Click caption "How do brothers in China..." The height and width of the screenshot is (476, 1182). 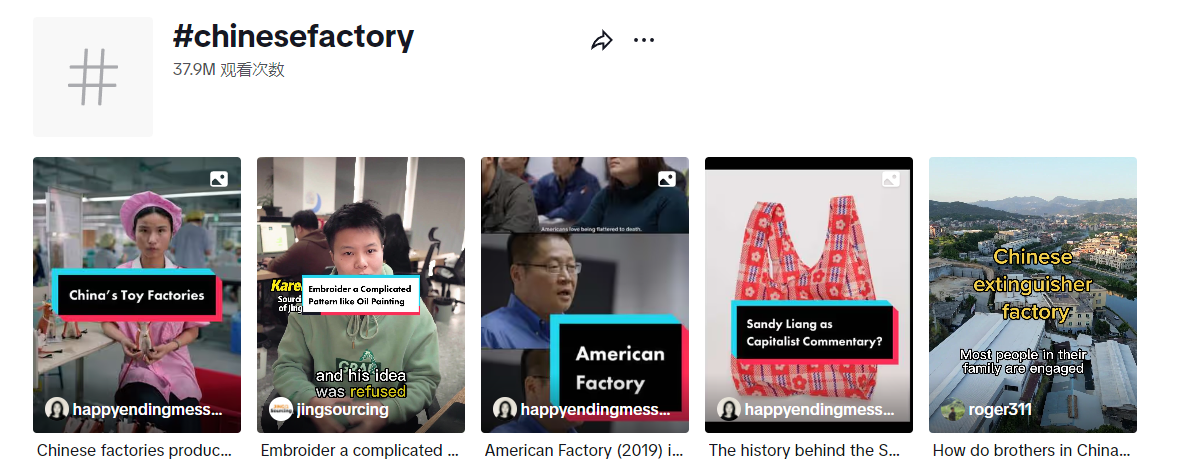1031,450
